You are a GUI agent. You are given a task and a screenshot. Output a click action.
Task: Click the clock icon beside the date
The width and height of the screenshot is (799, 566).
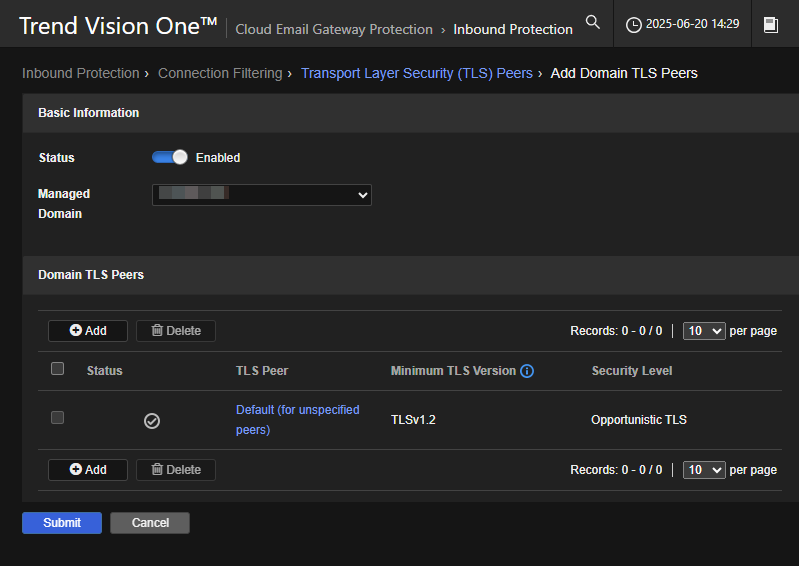tap(634, 25)
